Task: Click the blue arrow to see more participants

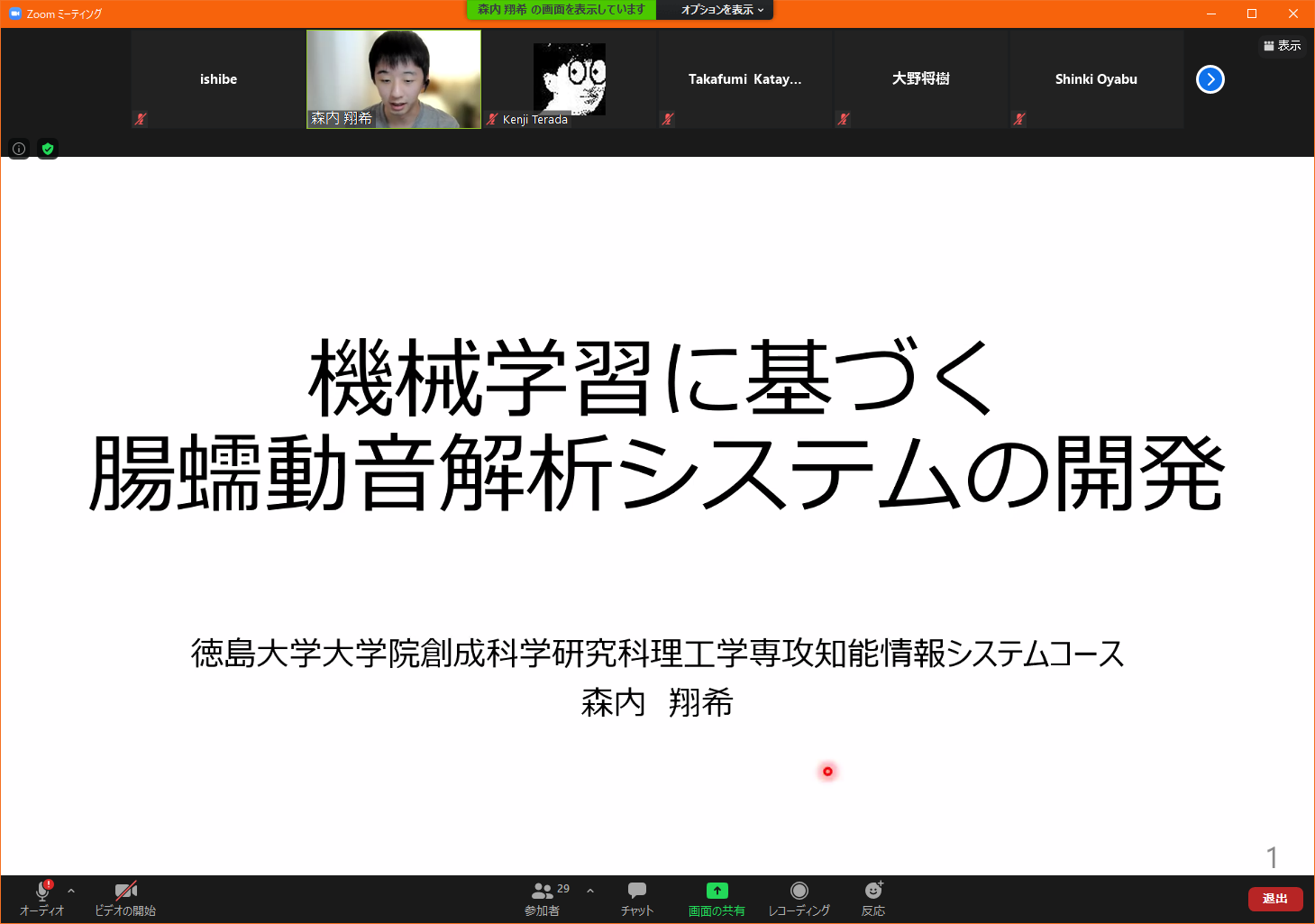Action: click(1210, 79)
